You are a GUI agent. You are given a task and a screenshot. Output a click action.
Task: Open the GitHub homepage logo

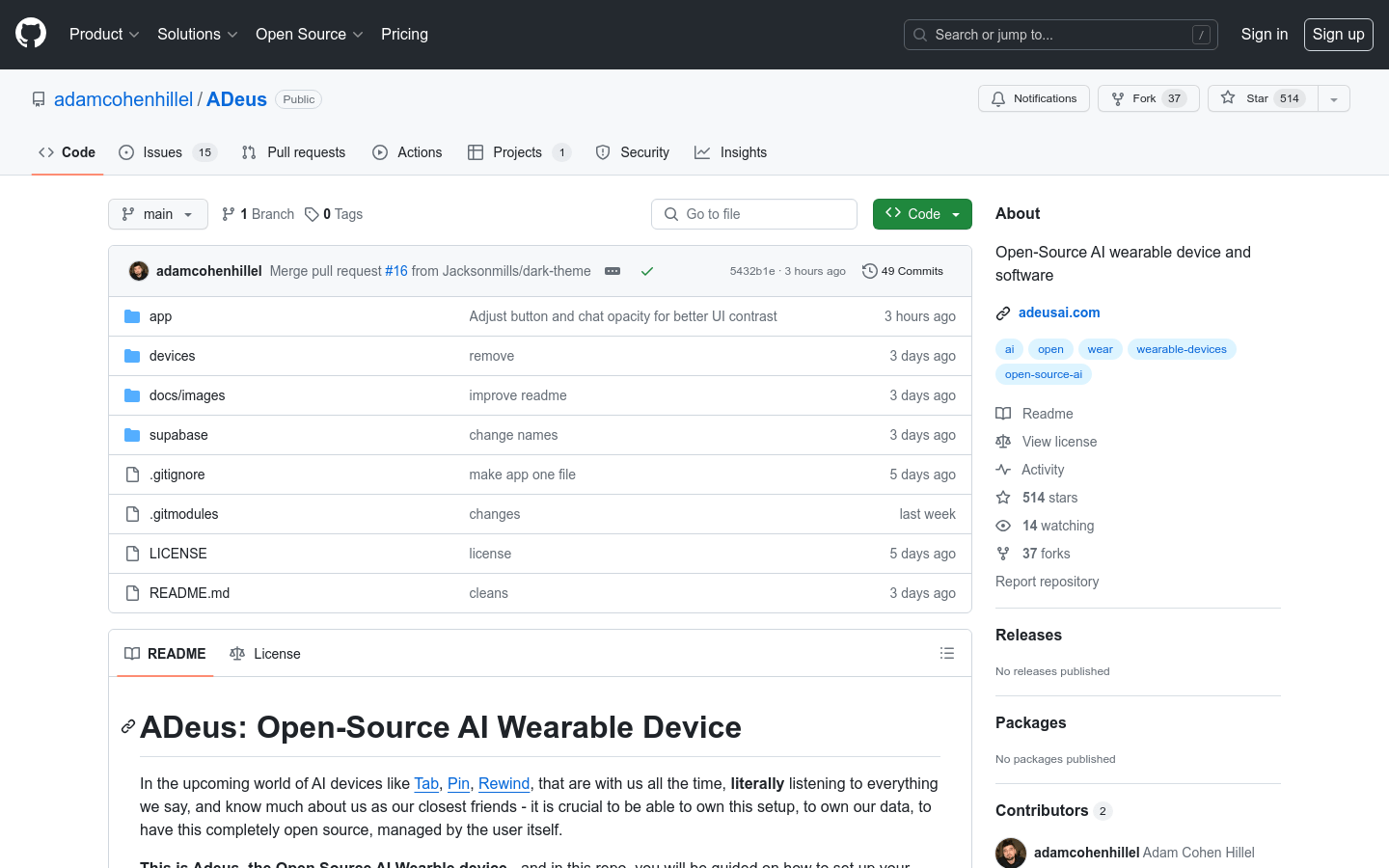tap(31, 34)
